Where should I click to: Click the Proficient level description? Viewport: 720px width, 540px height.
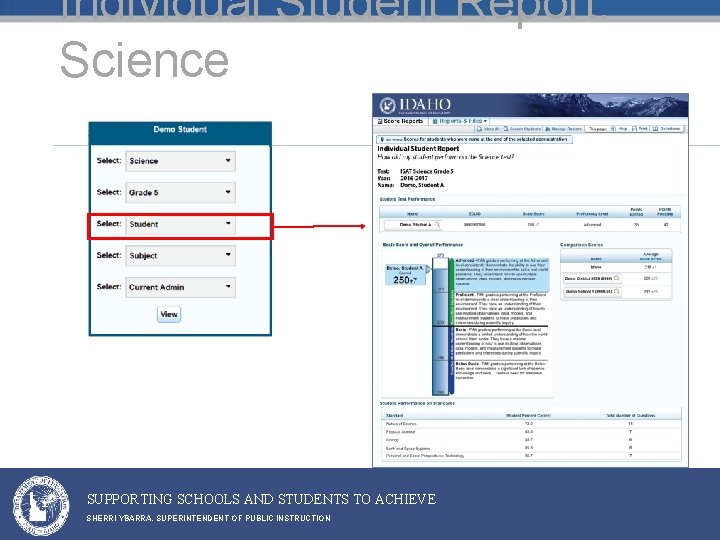click(501, 309)
